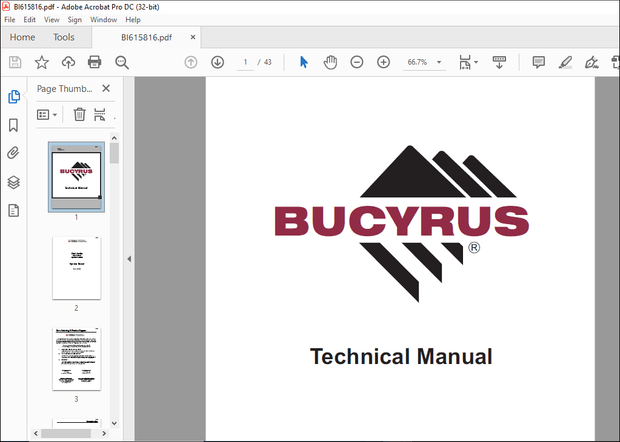Screen dimensions: 620x442
Task: Open the Attachments paperclip panel
Action: [13, 153]
